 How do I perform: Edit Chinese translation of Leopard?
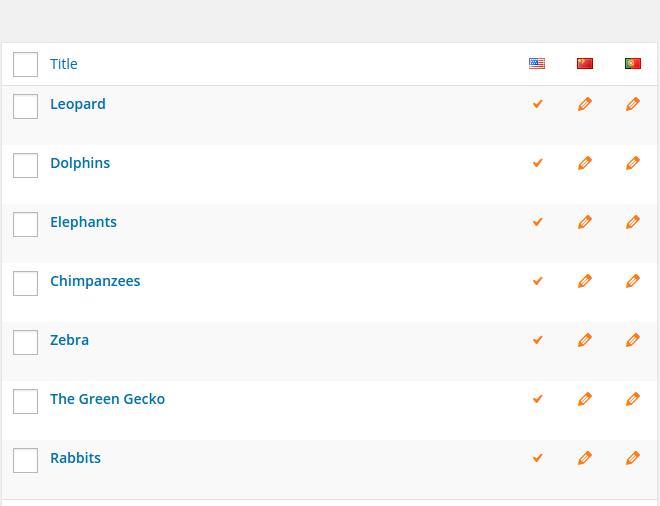click(x=585, y=104)
